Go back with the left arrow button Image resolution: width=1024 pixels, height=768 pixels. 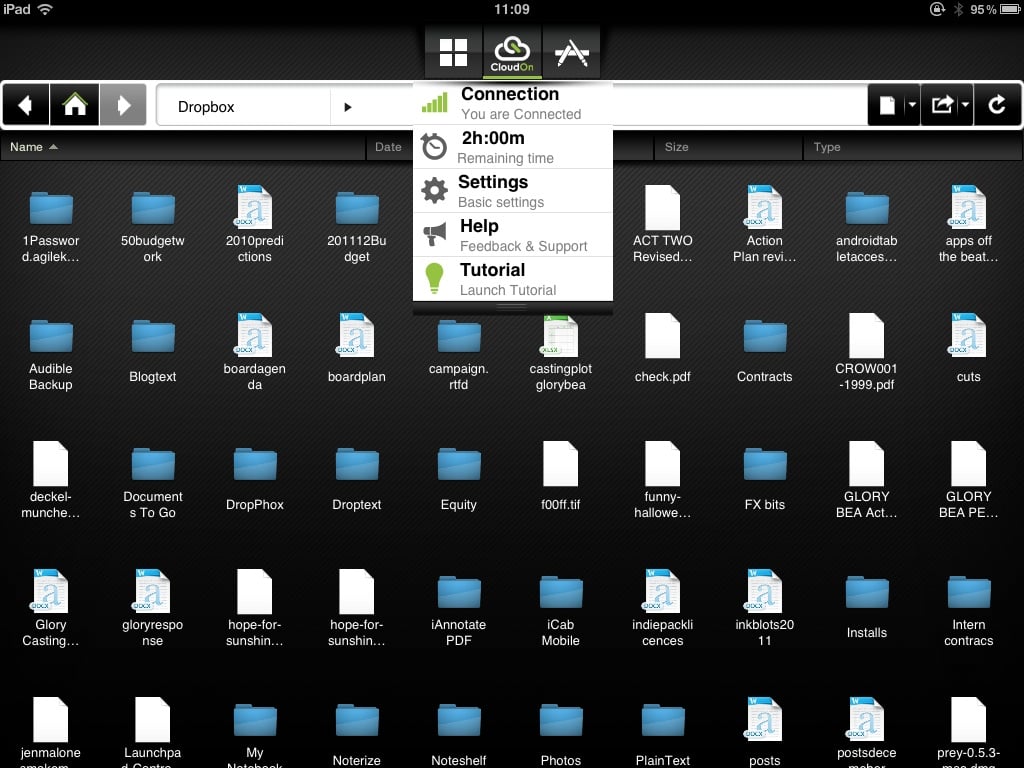[x=25, y=104]
